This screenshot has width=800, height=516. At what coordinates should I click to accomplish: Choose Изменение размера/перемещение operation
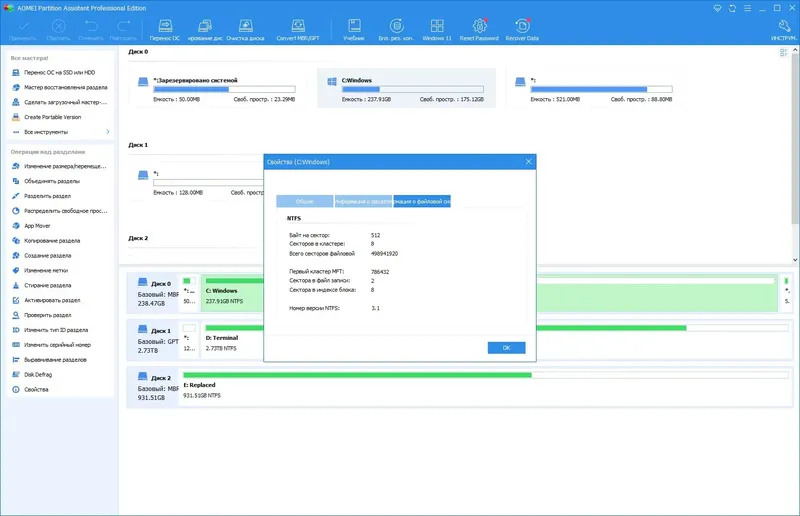[59, 166]
